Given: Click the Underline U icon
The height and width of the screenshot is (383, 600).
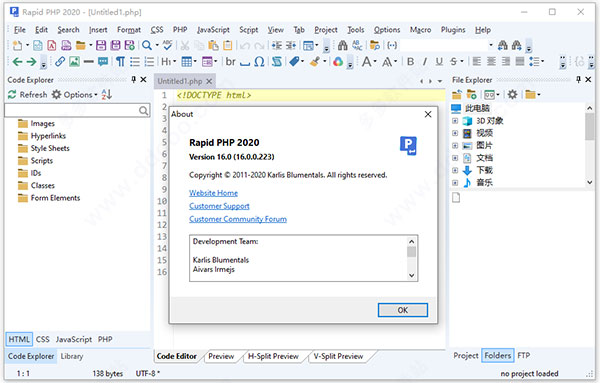Looking at the screenshot, I should (x=439, y=62).
